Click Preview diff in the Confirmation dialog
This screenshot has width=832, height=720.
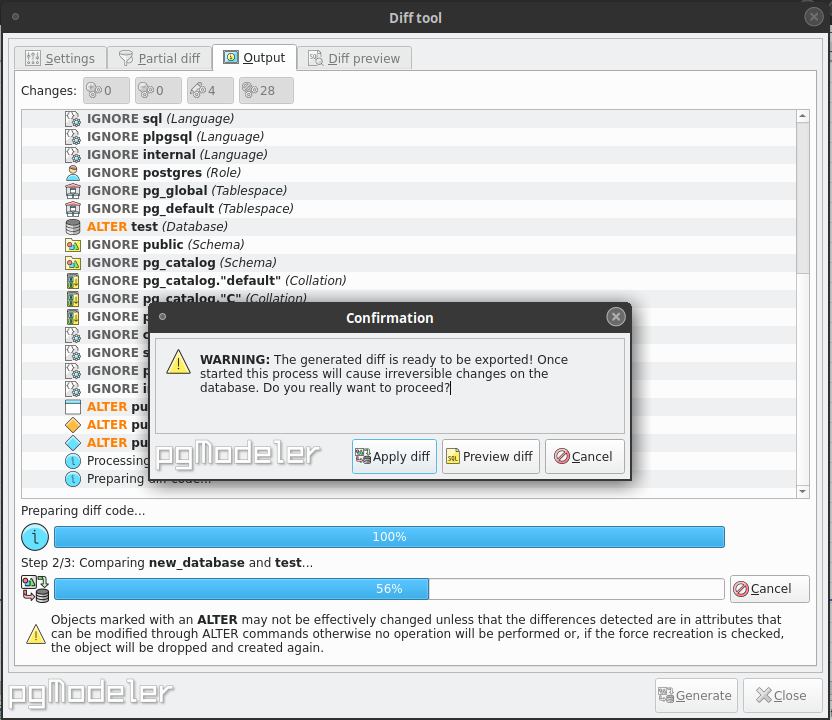(490, 456)
